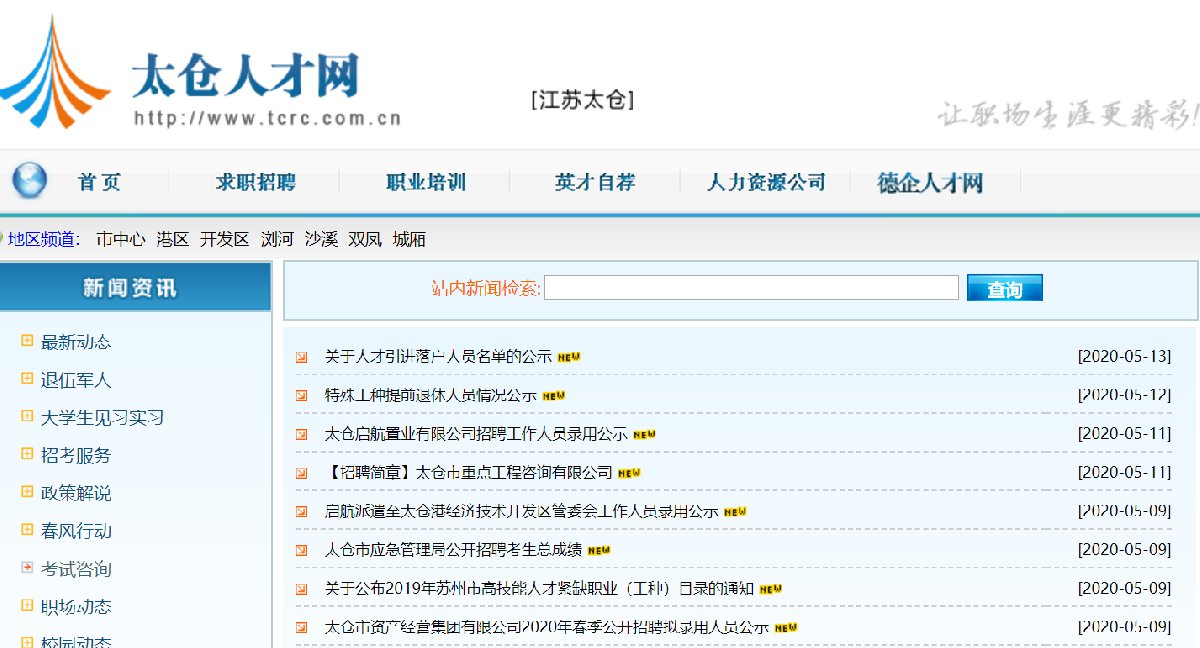This screenshot has height=648, width=1200.
Task: Open news 太仓启航置业有限公司招聘工作人员录用公示
Action: coord(476,434)
